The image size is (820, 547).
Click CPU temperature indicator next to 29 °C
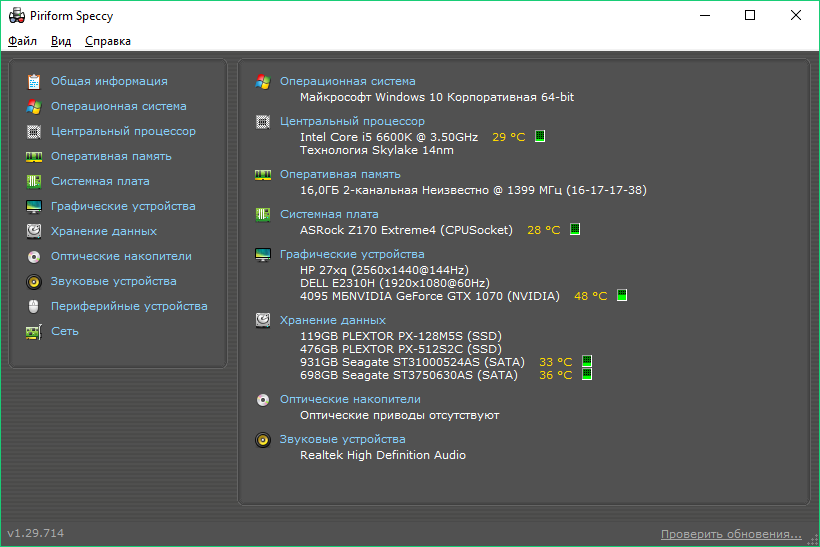pyautogui.click(x=540, y=136)
